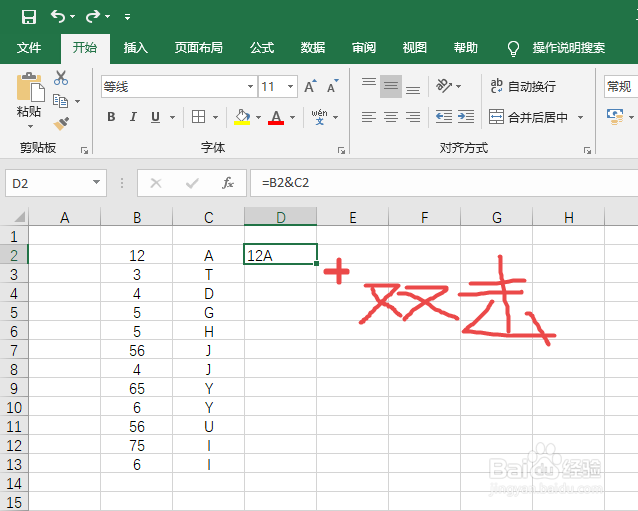
Task: Expand the 粘贴 options arrow
Action: click(30, 127)
